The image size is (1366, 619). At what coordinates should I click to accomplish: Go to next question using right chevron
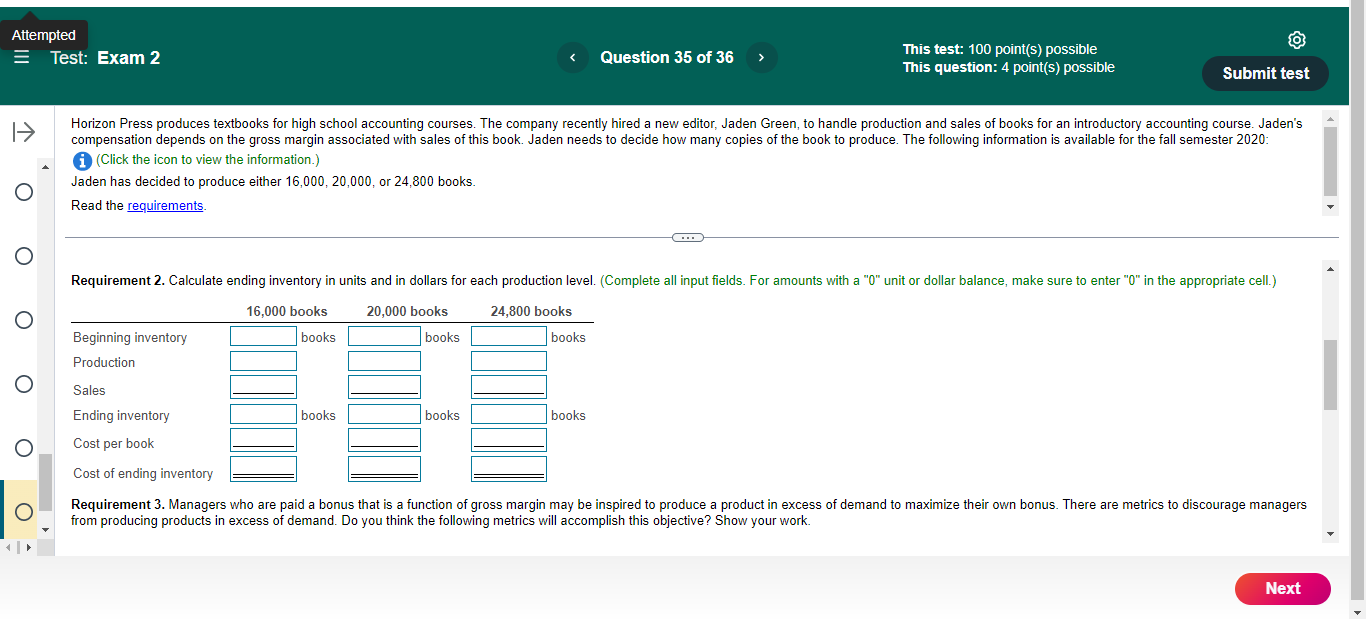tap(761, 57)
